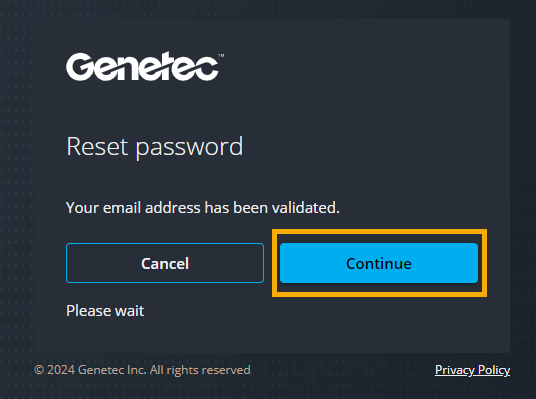Image resolution: width=536 pixels, height=399 pixels.
Task: Click the Please wait status text
Action: 105,311
